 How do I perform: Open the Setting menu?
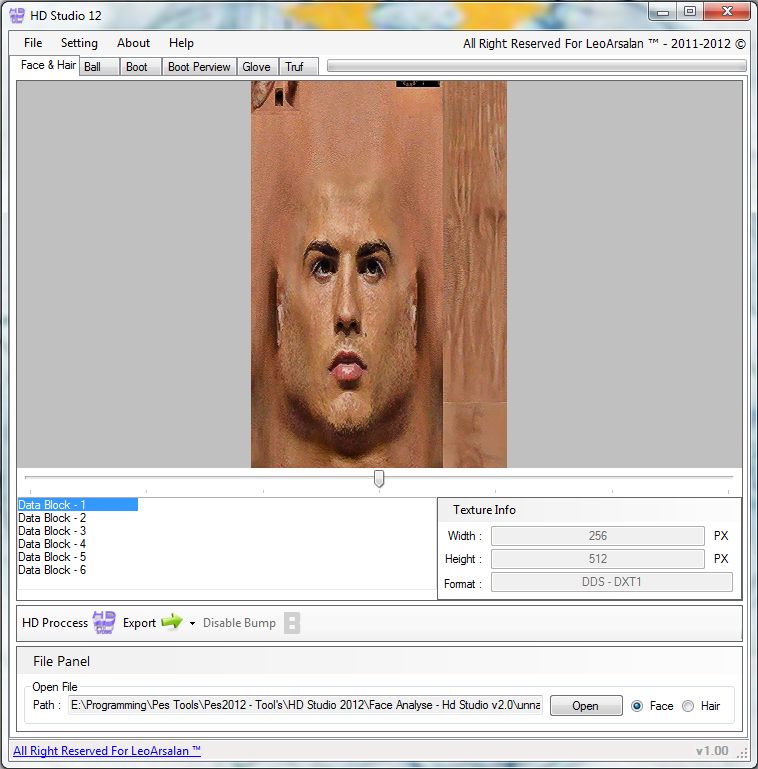pos(79,43)
